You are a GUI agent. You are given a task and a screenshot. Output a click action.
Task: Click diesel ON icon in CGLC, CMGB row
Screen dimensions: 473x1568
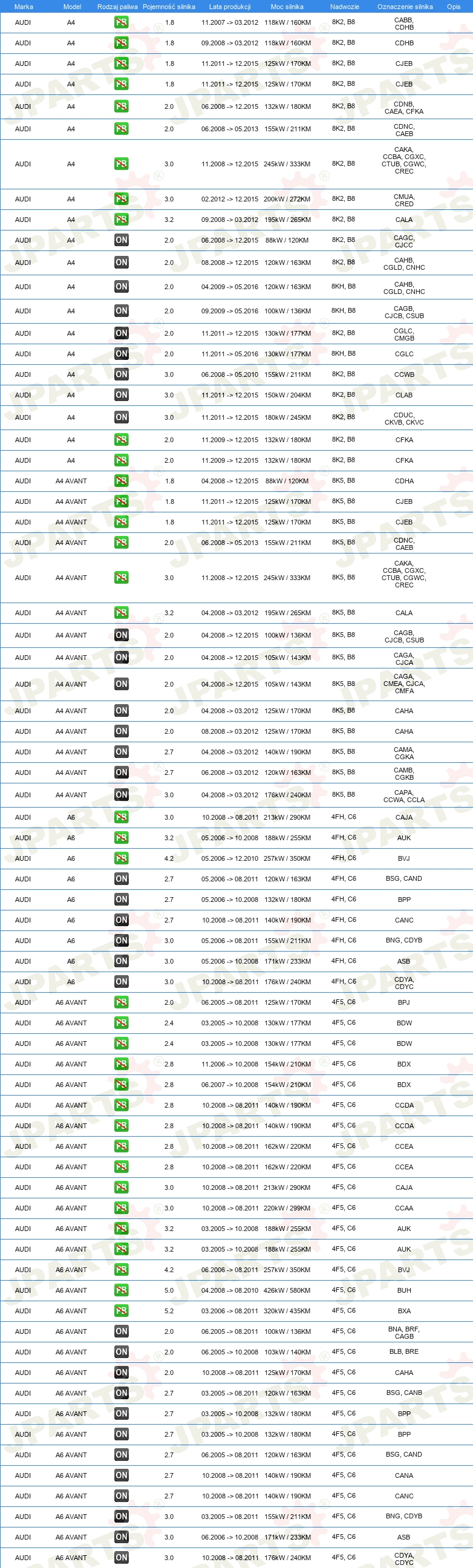[x=121, y=333]
